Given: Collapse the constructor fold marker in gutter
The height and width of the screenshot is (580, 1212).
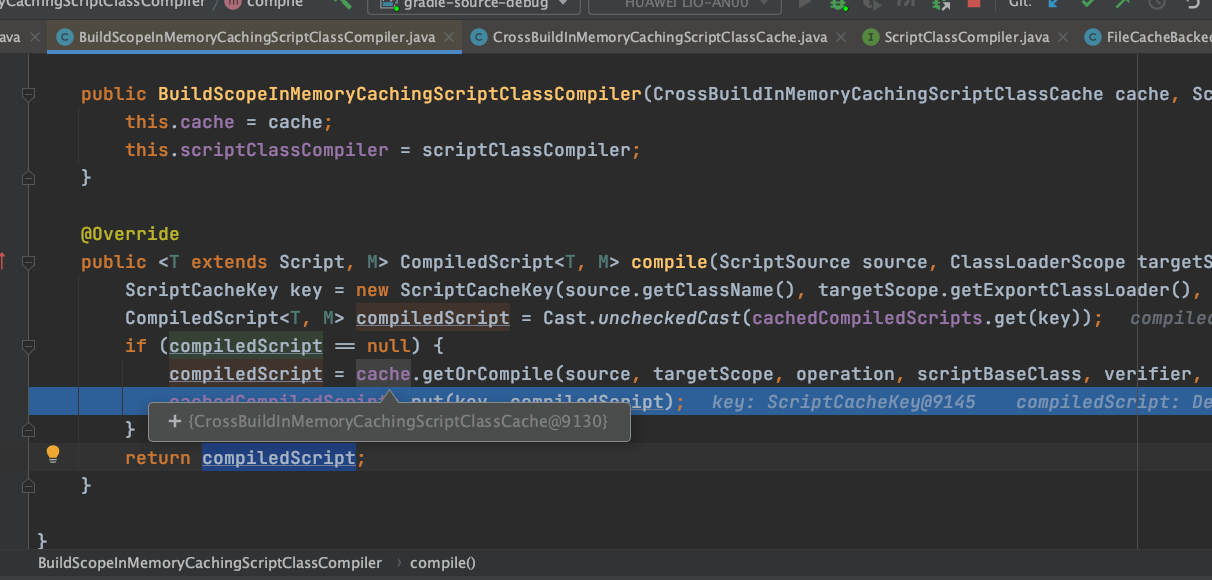Looking at the screenshot, I should click(28, 94).
